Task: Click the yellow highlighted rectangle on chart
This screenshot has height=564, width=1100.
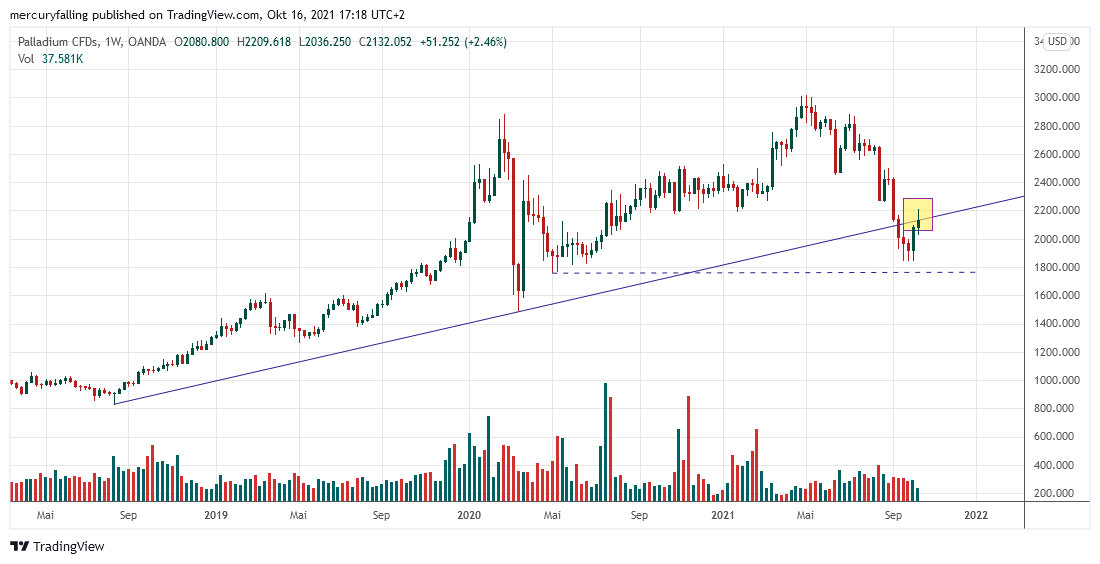Action: coord(918,214)
